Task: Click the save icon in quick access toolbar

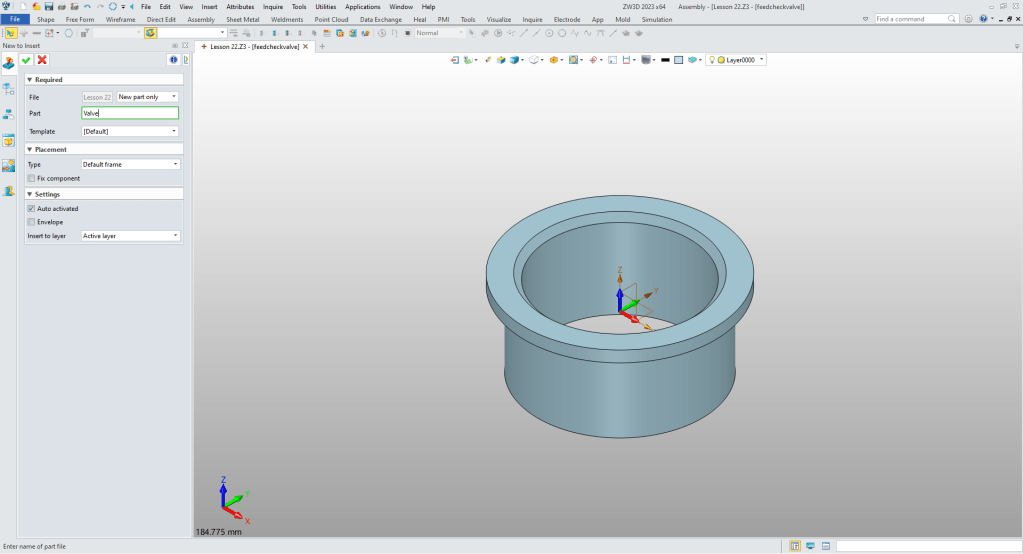Action: [x=48, y=7]
